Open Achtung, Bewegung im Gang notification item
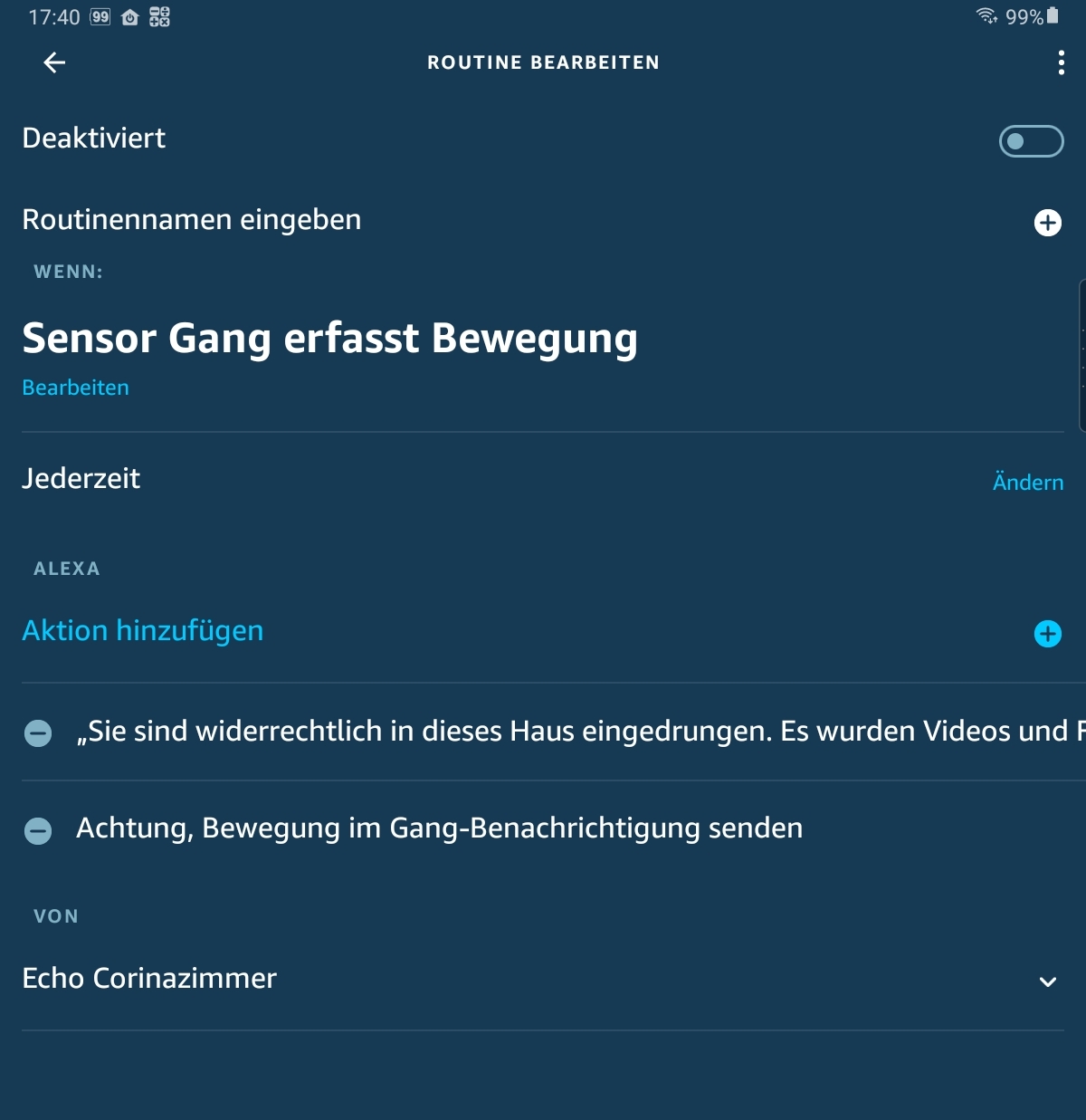This screenshot has height=1120, width=1086. (x=439, y=828)
